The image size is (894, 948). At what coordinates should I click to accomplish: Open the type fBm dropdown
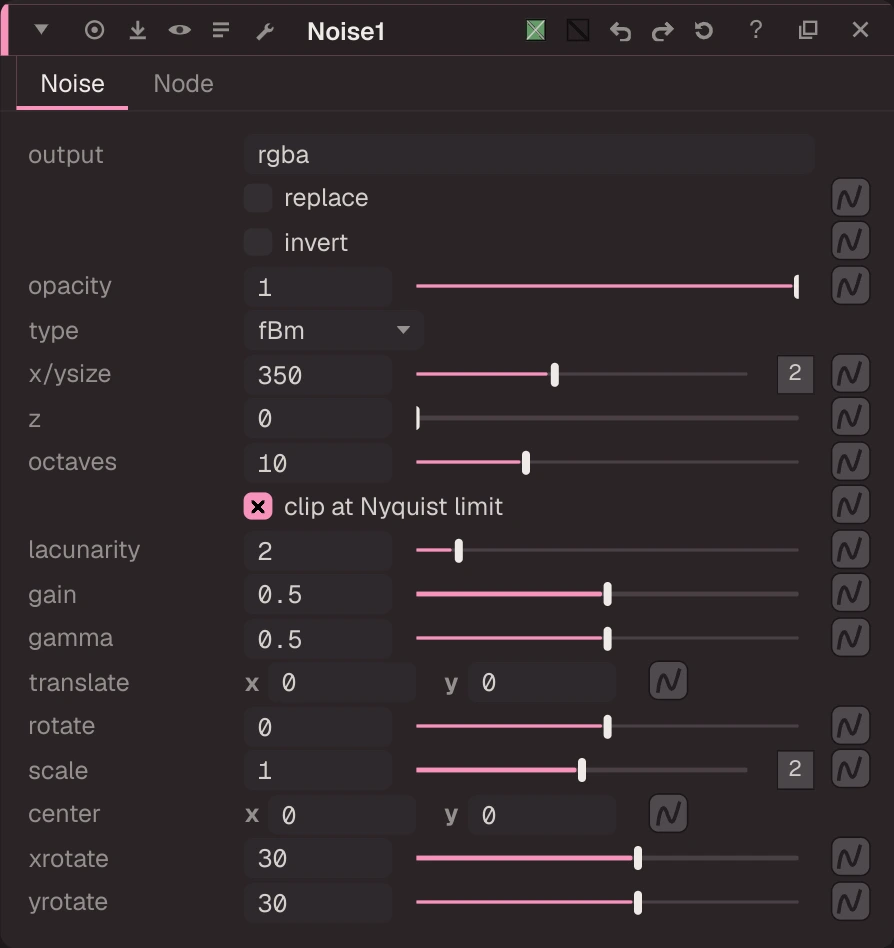(x=334, y=330)
